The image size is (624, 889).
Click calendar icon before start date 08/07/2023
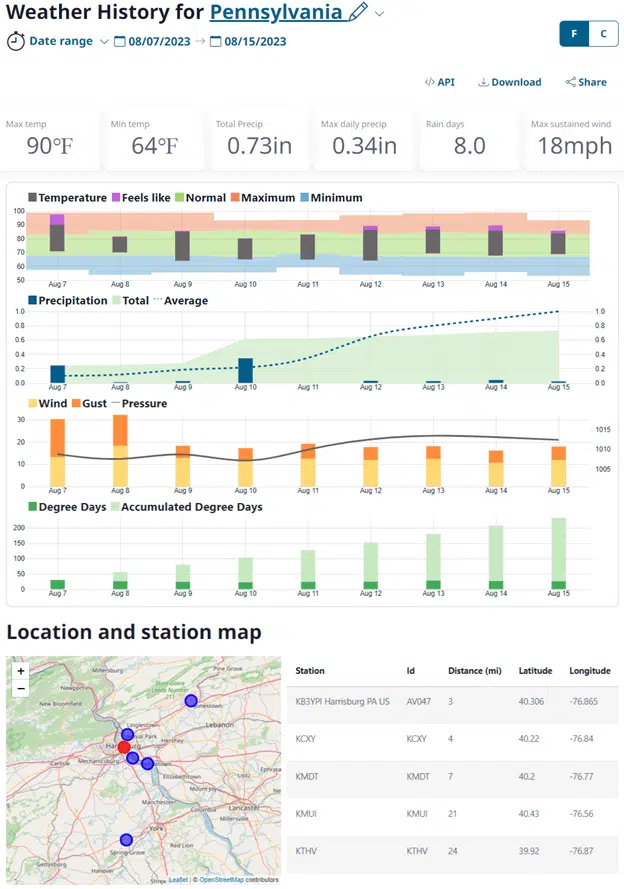(120, 42)
